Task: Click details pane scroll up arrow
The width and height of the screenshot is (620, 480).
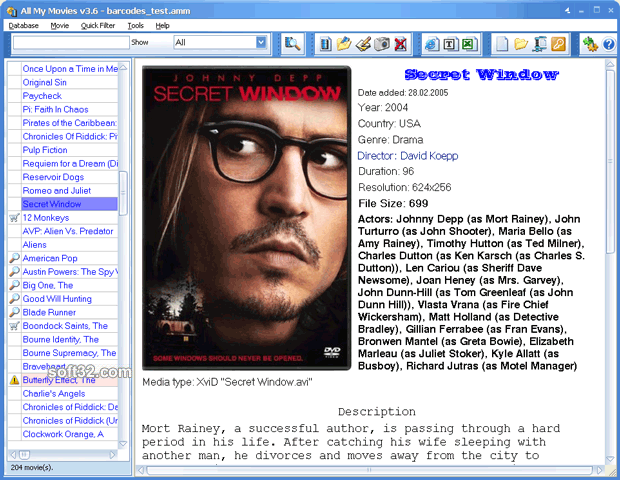Action: [610, 64]
